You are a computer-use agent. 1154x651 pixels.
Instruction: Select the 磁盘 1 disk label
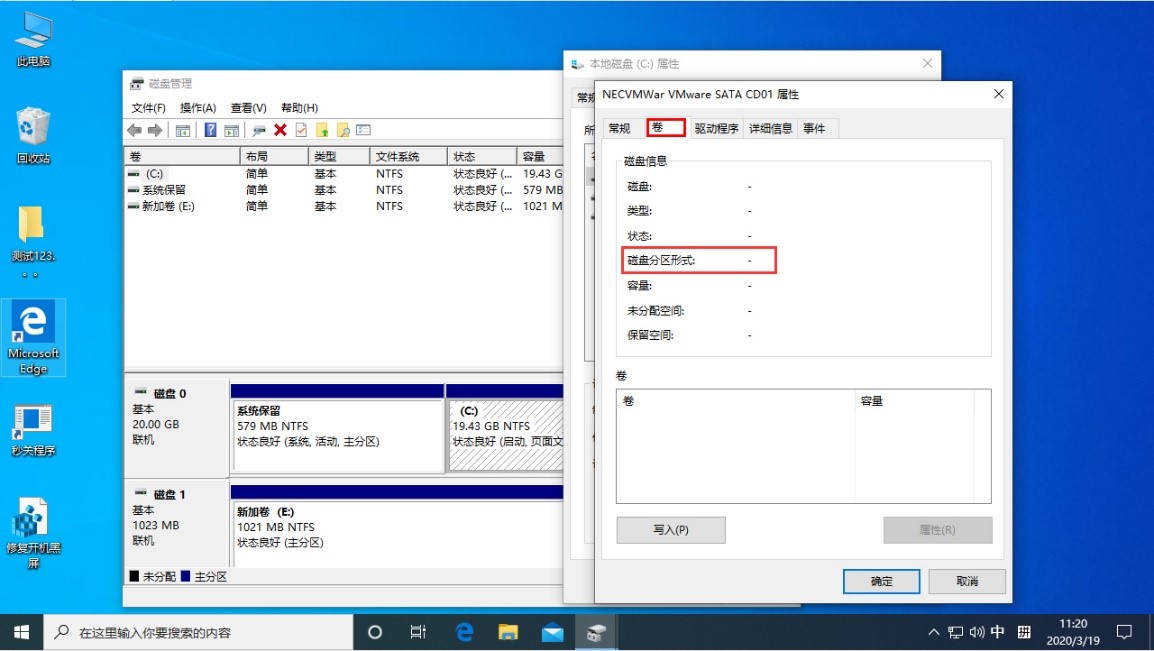click(x=176, y=522)
